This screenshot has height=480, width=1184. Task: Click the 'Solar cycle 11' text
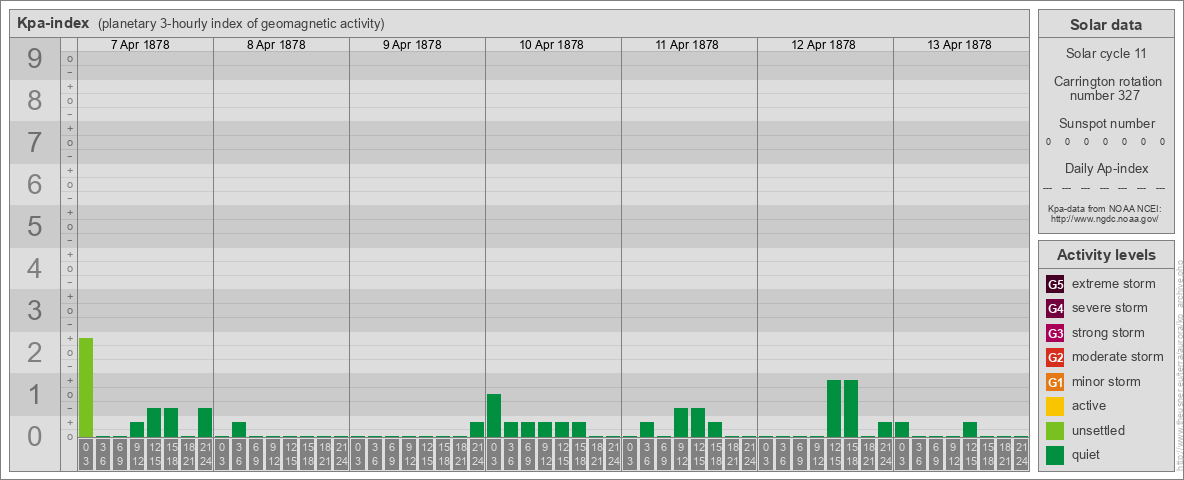coord(1106,54)
